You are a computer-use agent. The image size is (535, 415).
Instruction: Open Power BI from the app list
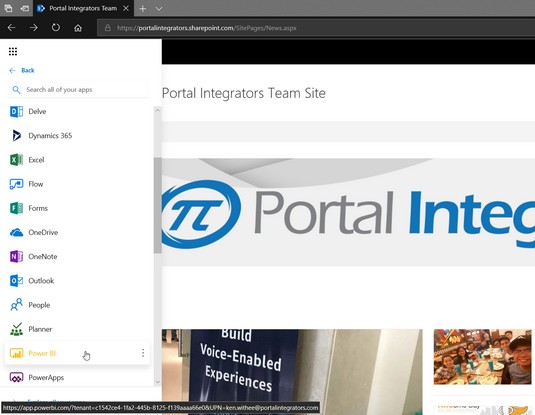coord(77,353)
